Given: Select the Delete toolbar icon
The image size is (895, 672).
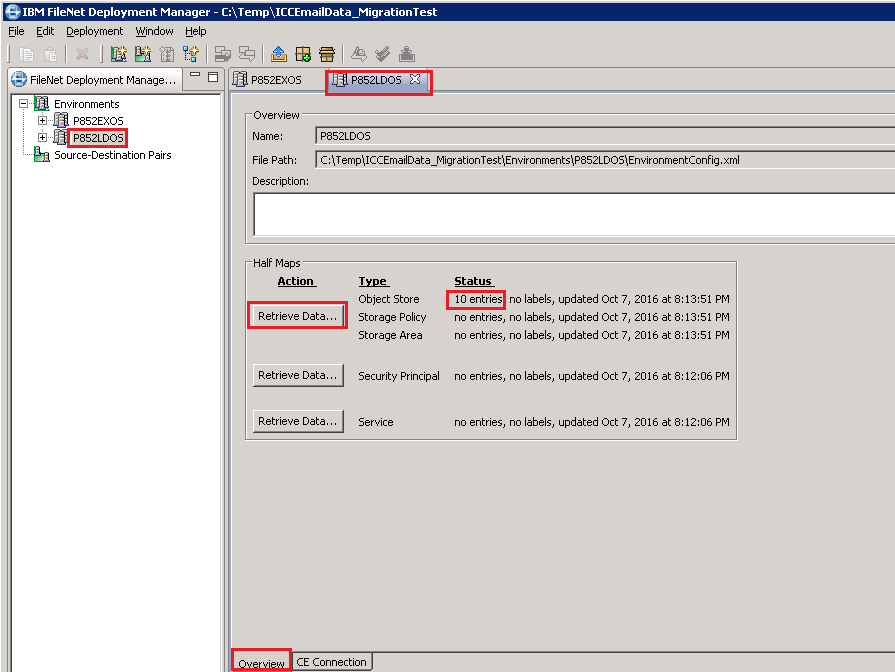Looking at the screenshot, I should tap(84, 54).
